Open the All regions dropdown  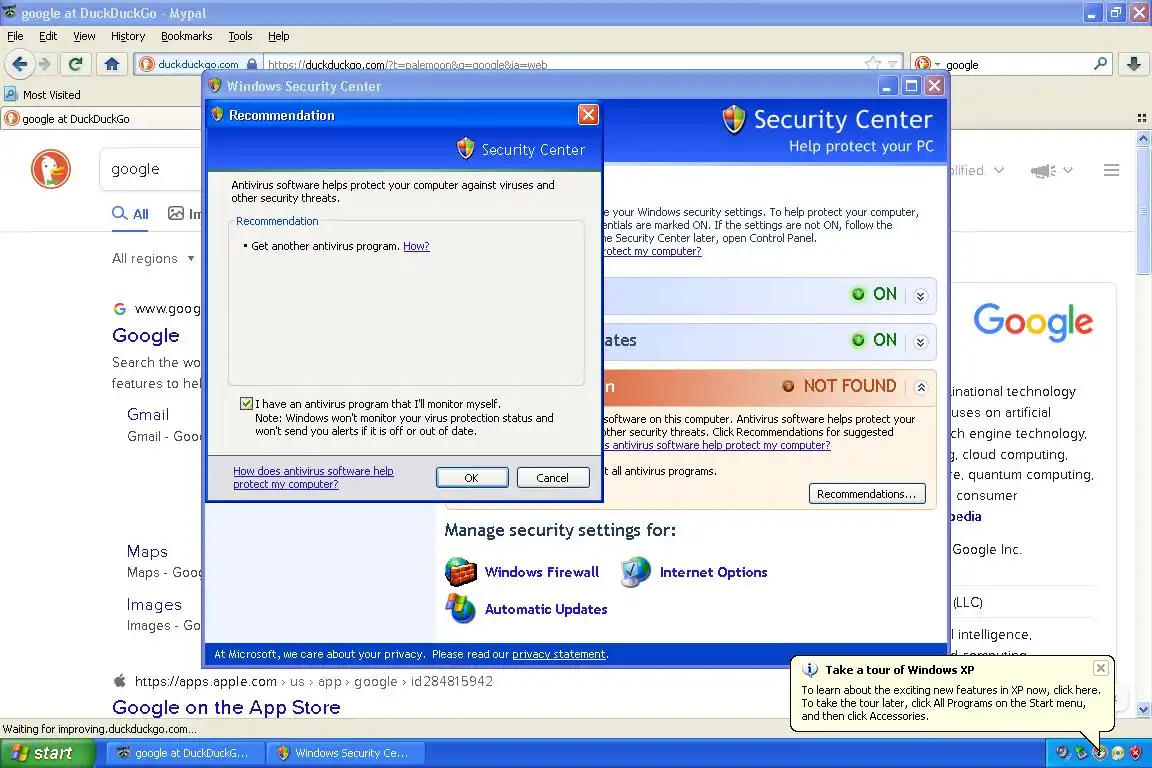coord(153,259)
